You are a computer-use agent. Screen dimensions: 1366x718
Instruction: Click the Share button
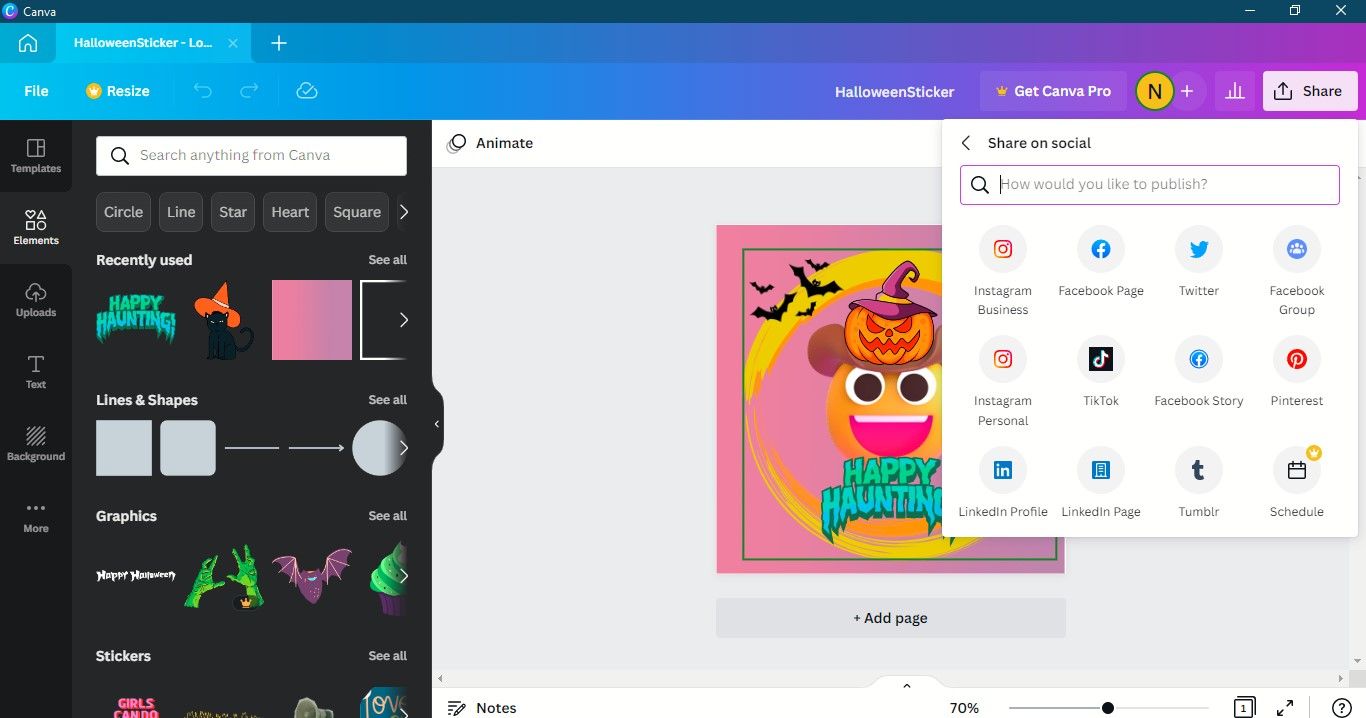(x=1310, y=91)
